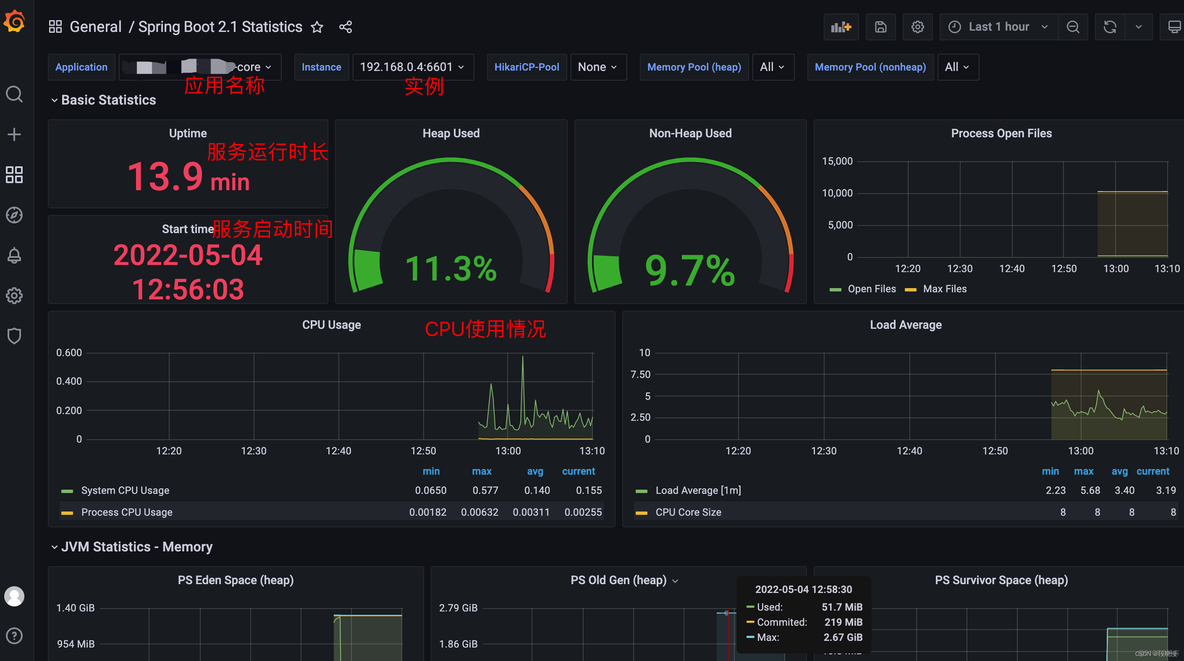Toggle System CPU Usage legend series
This screenshot has width=1184, height=661.
pos(125,491)
